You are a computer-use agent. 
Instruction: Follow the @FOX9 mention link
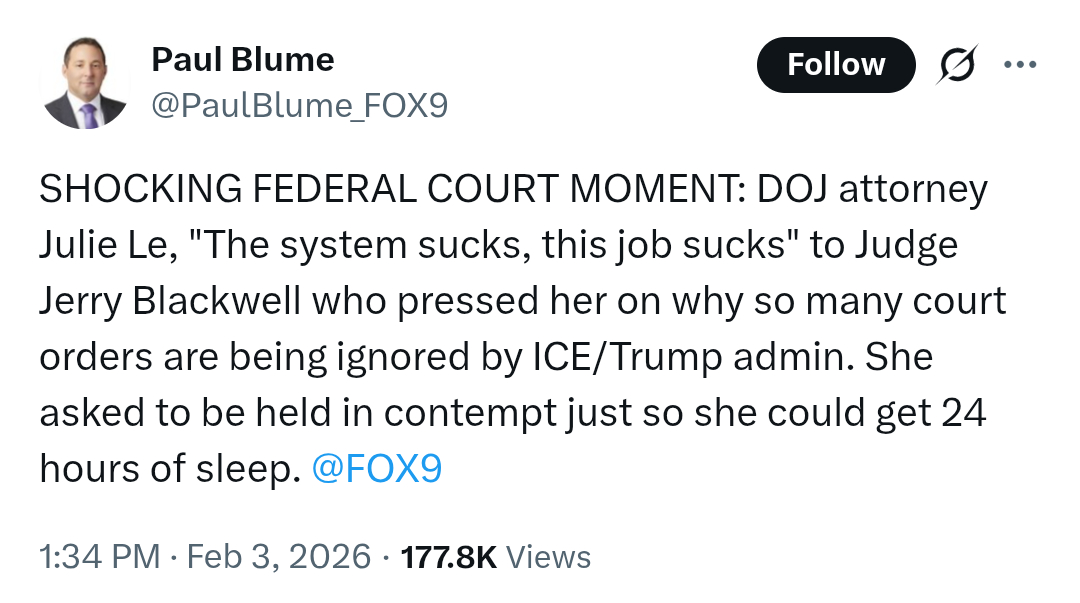click(x=376, y=469)
